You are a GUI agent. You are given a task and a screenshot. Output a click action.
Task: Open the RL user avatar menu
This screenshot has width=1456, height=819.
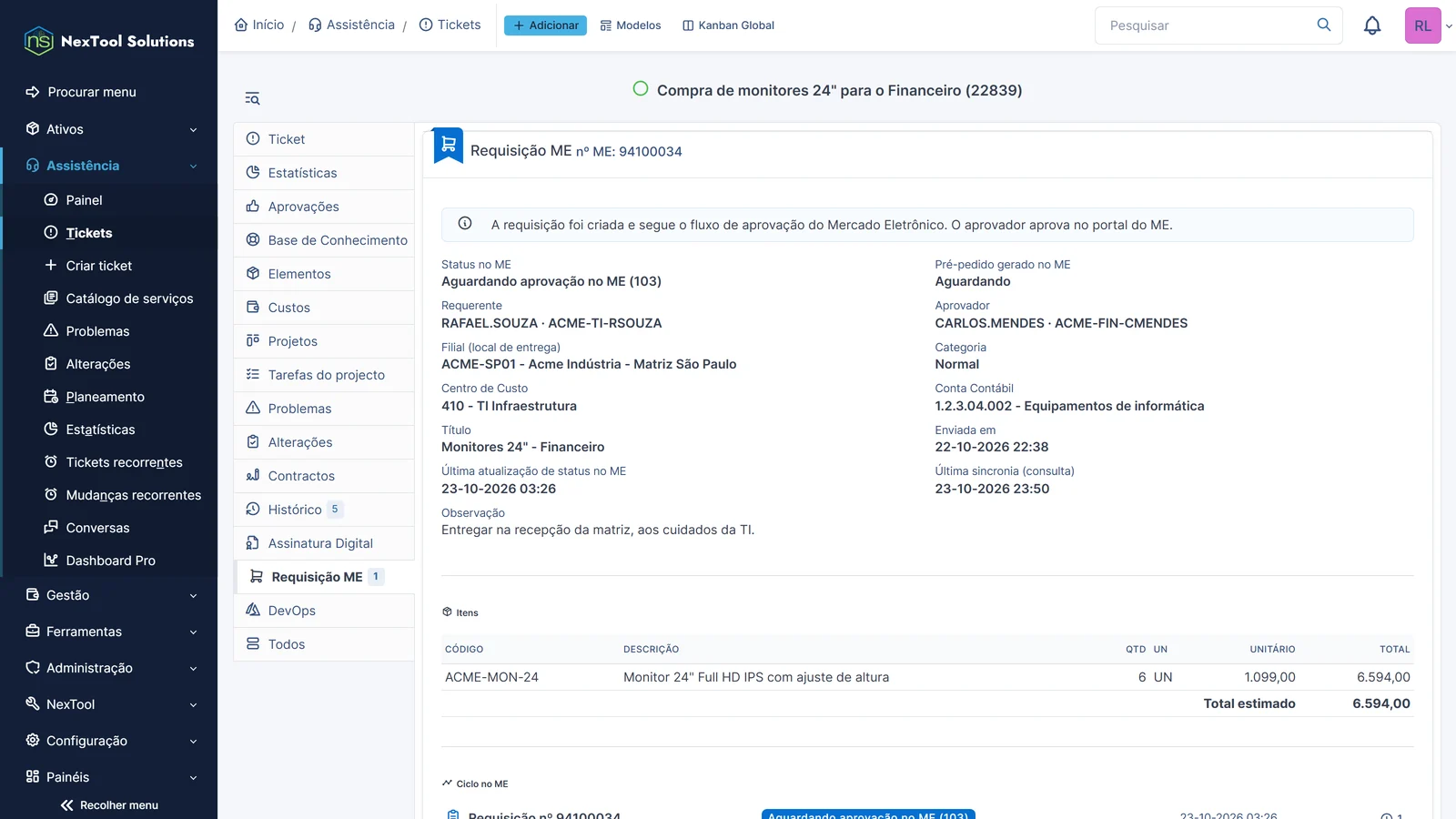click(x=1423, y=25)
